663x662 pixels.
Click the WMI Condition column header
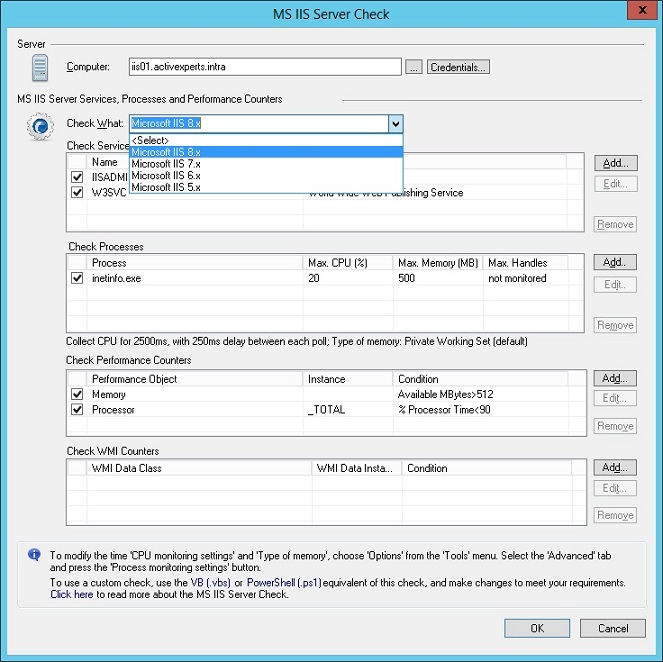pyautogui.click(x=487, y=468)
